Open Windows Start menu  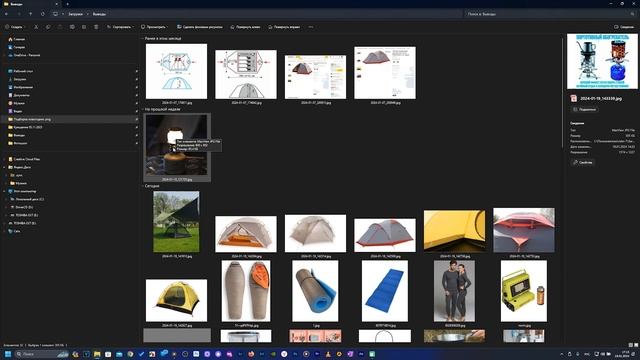click(8, 354)
